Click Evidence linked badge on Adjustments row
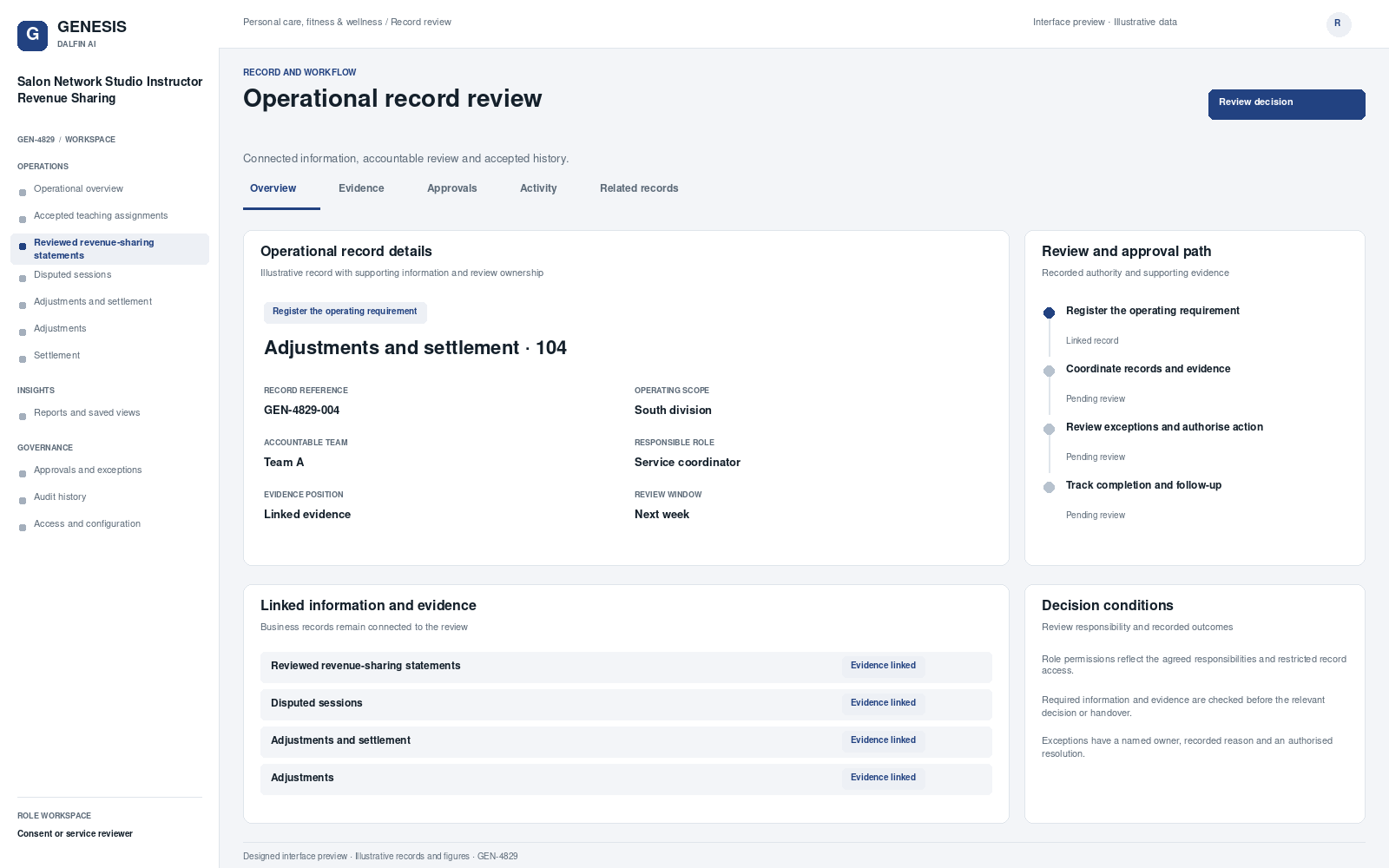Image resolution: width=1389 pixels, height=868 pixels. [x=883, y=778]
